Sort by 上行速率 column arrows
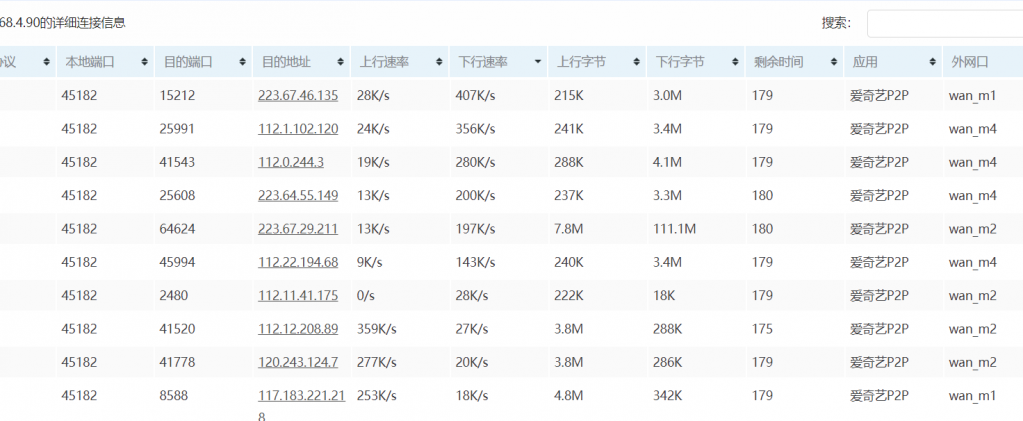1023x421 pixels. tap(439, 62)
